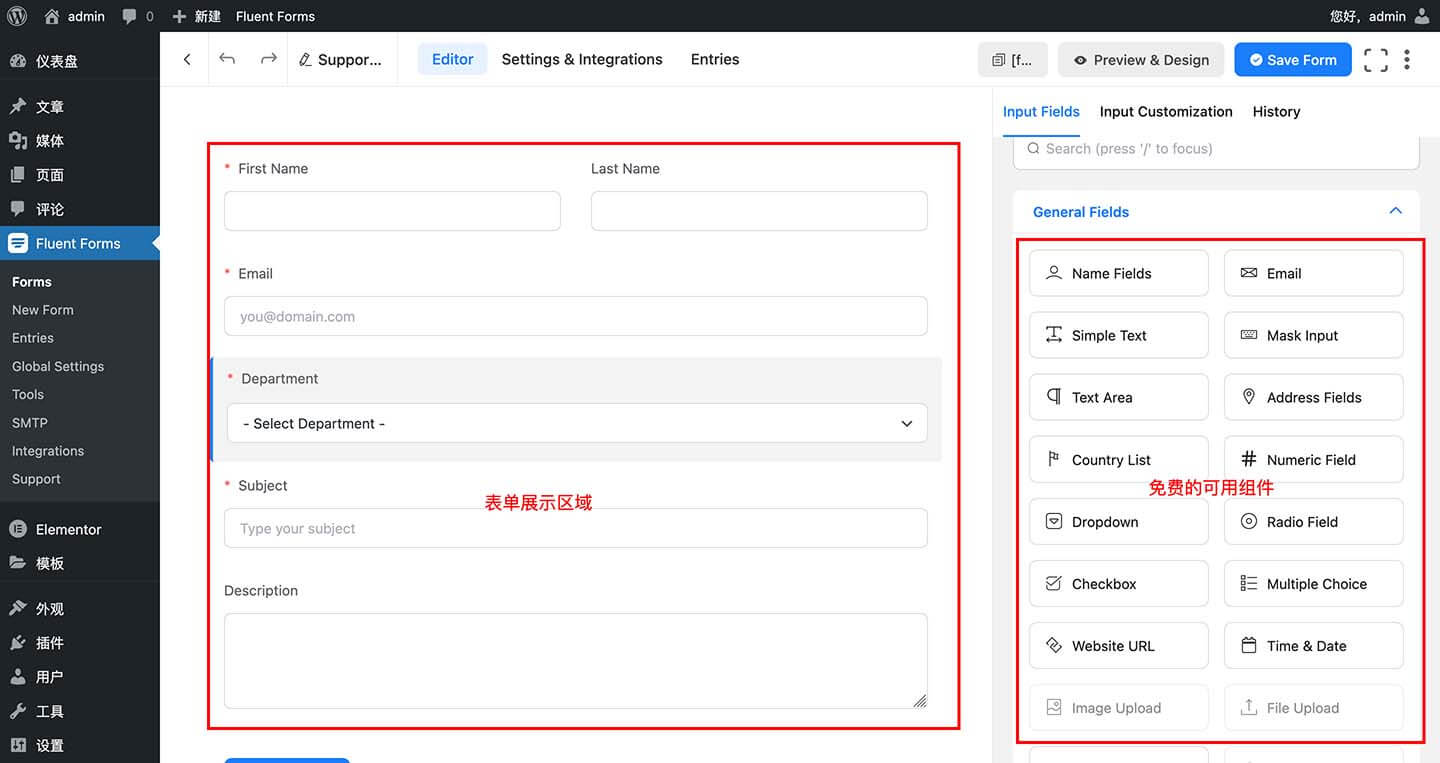Viewport: 1440px width, 763px height.
Task: Open Tools submenu link
Action: 28,394
